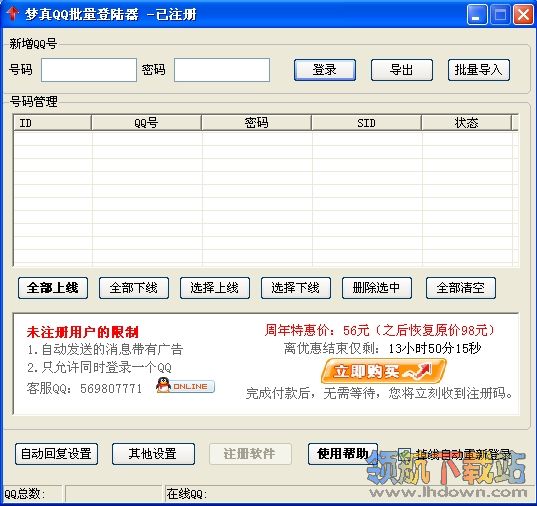
Task: Click the 周年特惠价 56元 text
Action: (379, 330)
